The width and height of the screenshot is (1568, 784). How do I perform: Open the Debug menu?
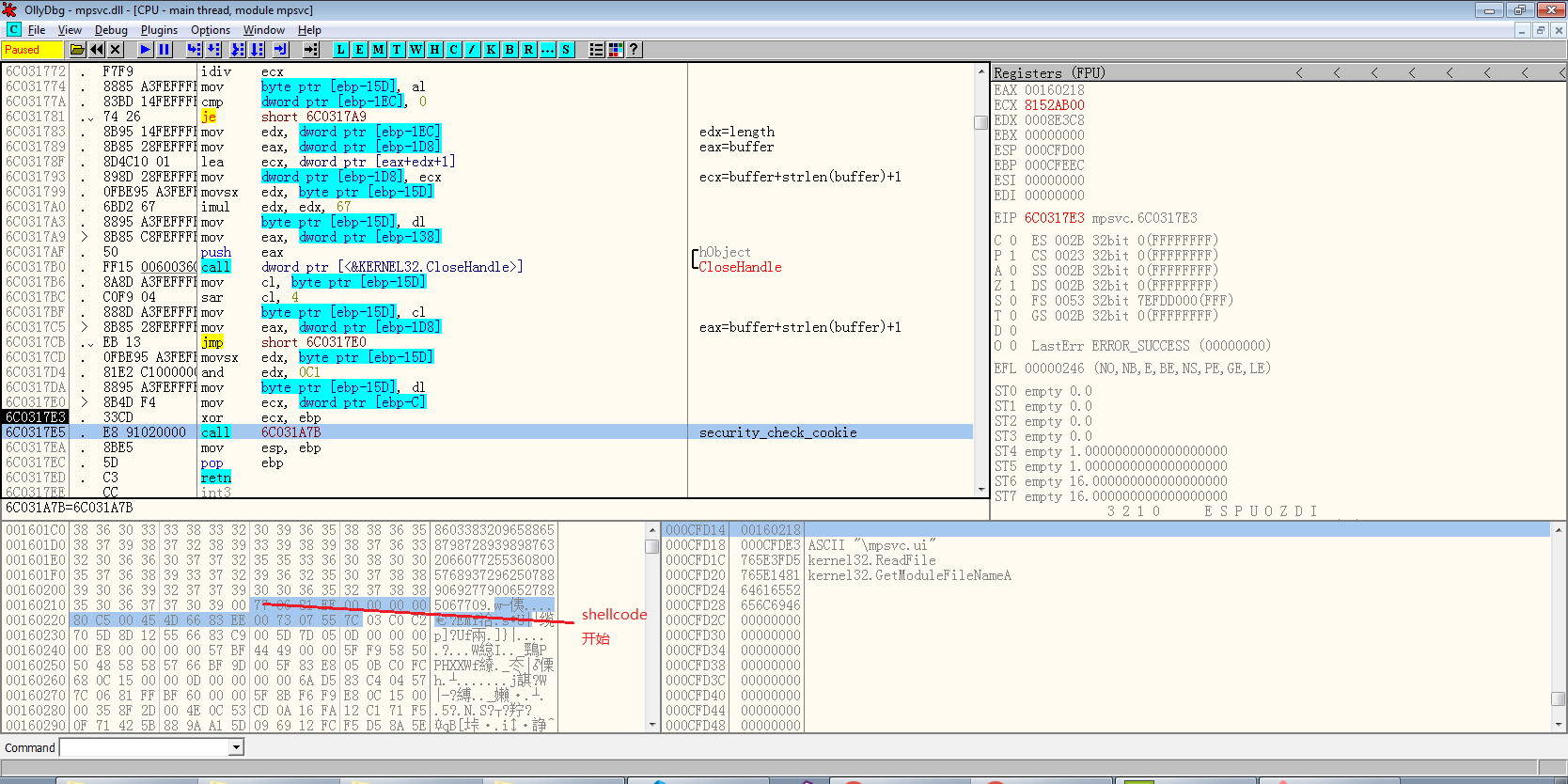pyautogui.click(x=111, y=30)
